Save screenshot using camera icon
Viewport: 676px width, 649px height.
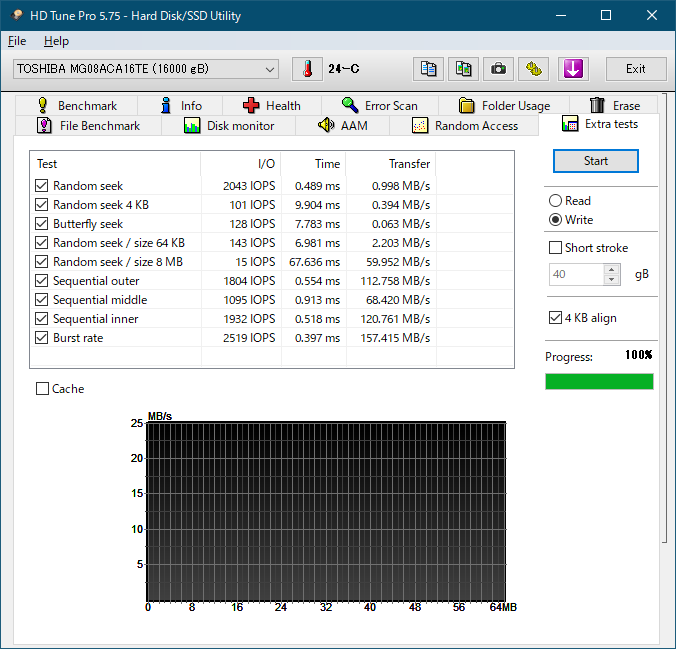click(x=498, y=69)
